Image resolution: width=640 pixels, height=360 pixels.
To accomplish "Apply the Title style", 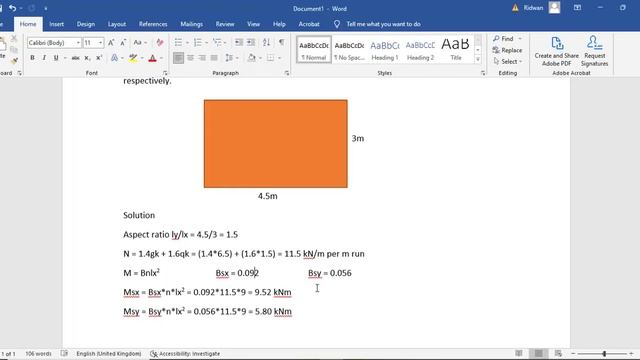I will [x=456, y=50].
